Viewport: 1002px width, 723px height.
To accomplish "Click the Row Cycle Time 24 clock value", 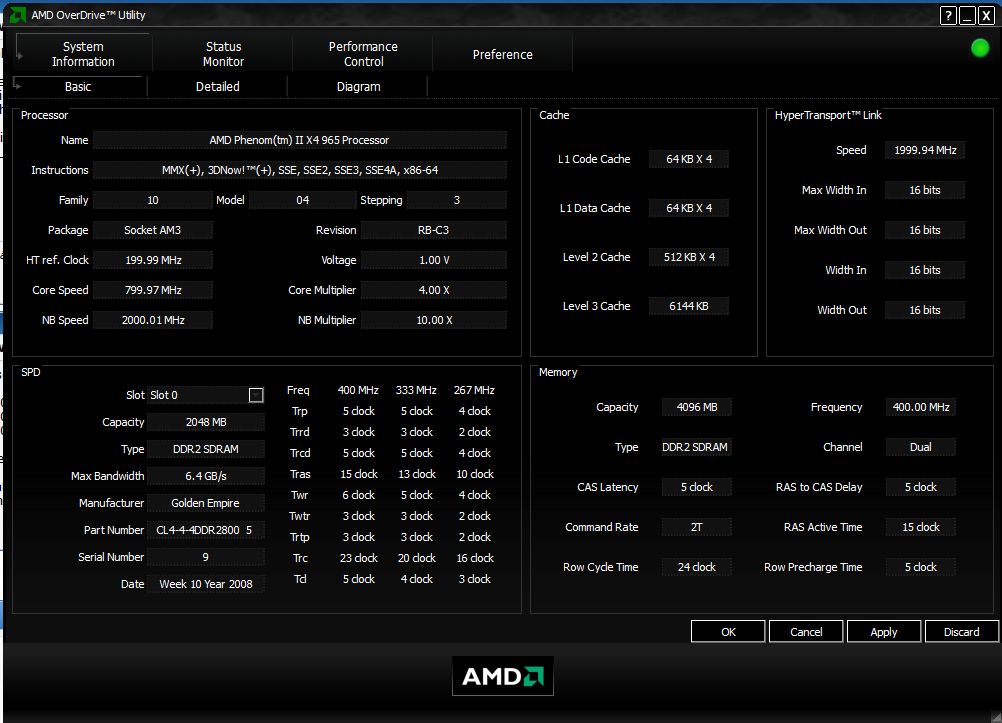I will tap(697, 567).
